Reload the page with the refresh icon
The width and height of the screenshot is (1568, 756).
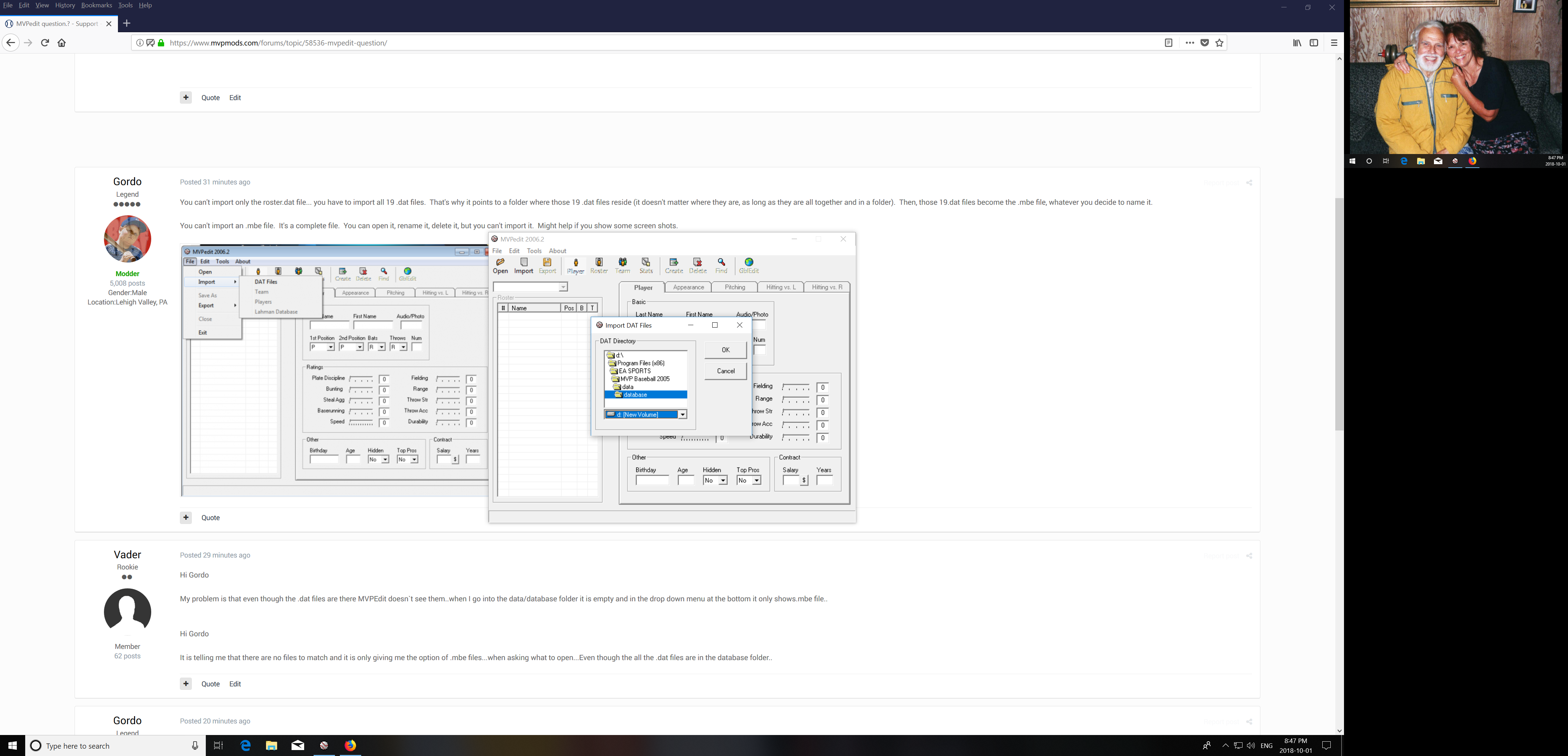45,43
